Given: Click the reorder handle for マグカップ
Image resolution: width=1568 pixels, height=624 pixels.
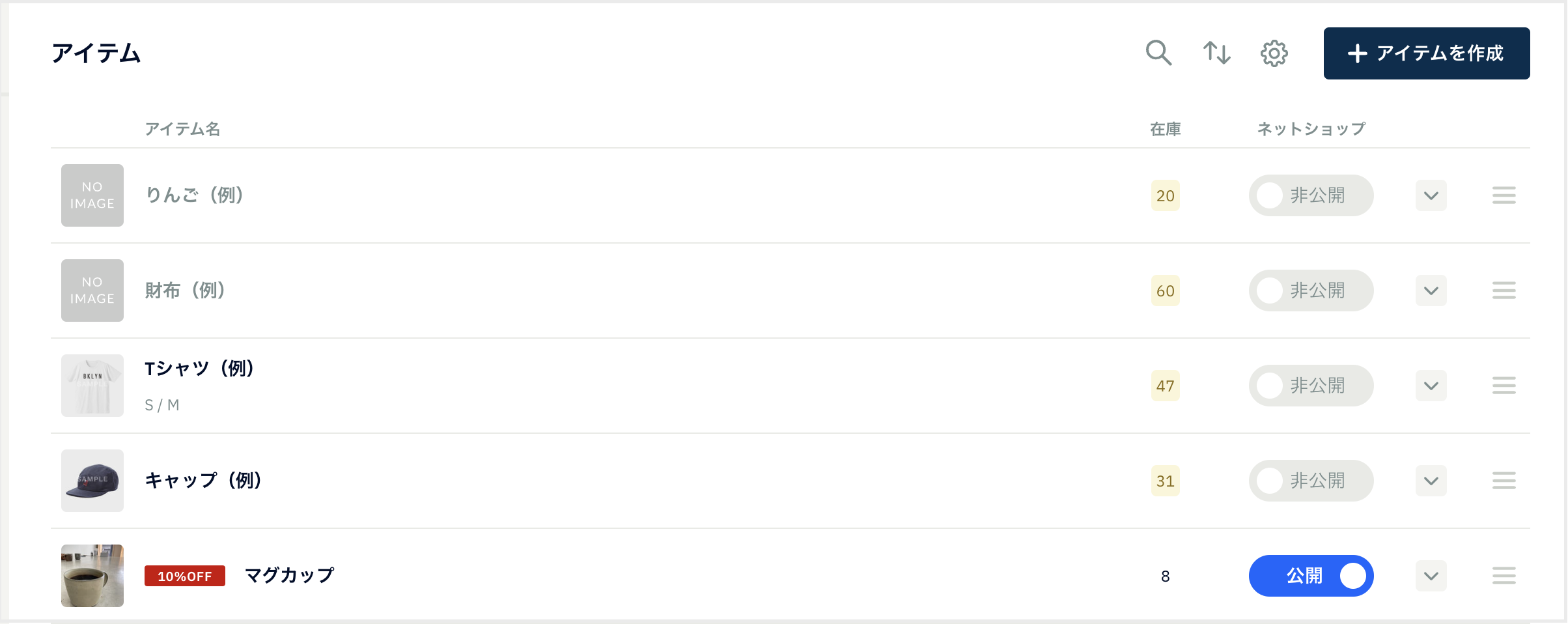Looking at the screenshot, I should click(x=1504, y=576).
